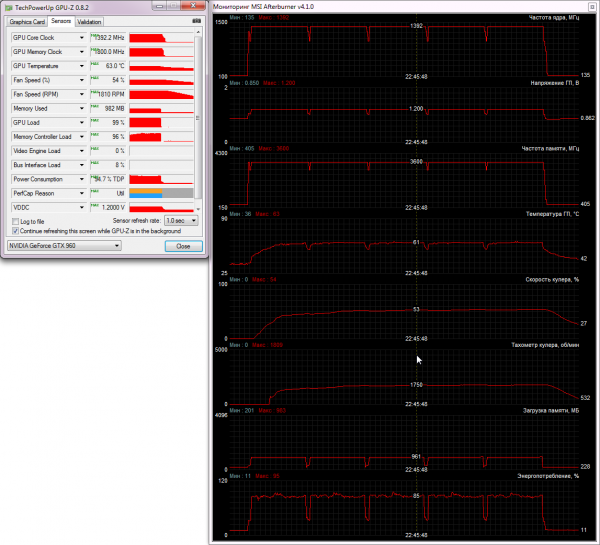
Task: Enable the Log to file checkbox
Action: 15,222
